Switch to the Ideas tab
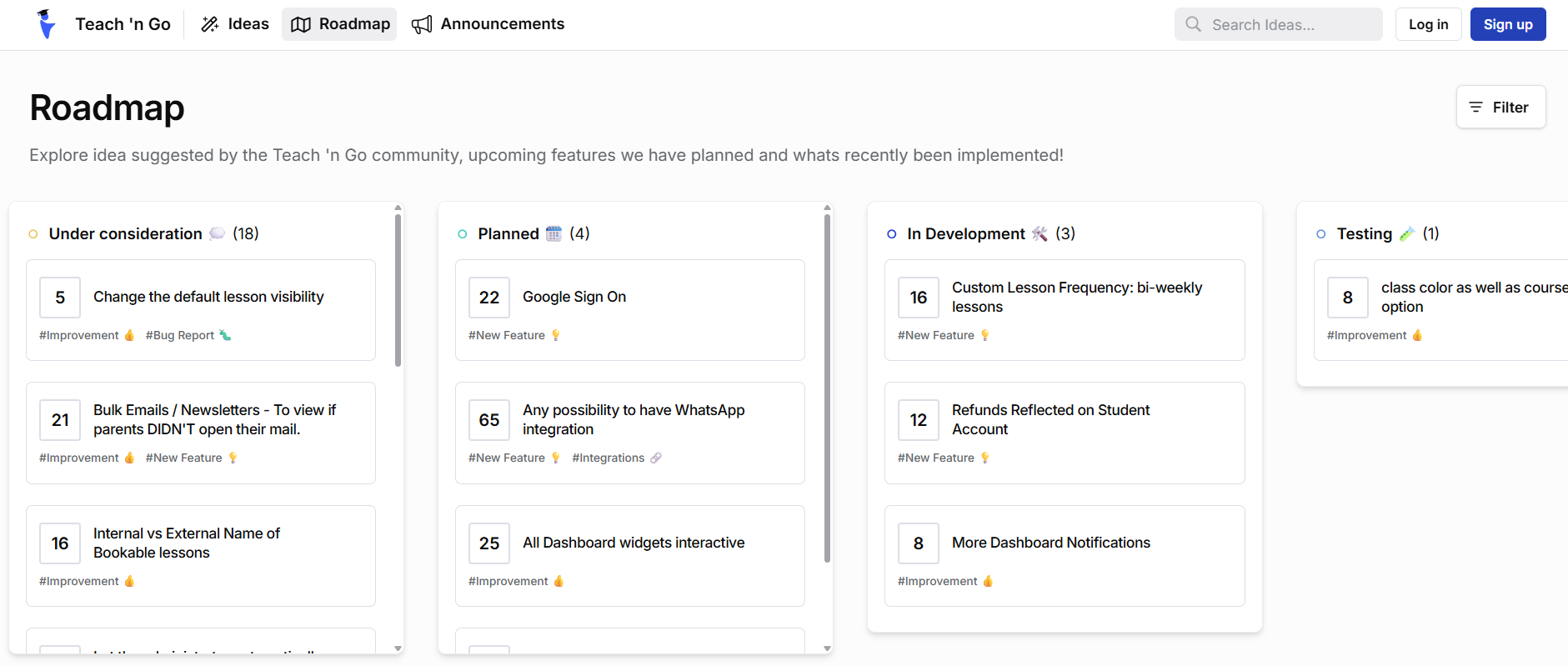 235,24
